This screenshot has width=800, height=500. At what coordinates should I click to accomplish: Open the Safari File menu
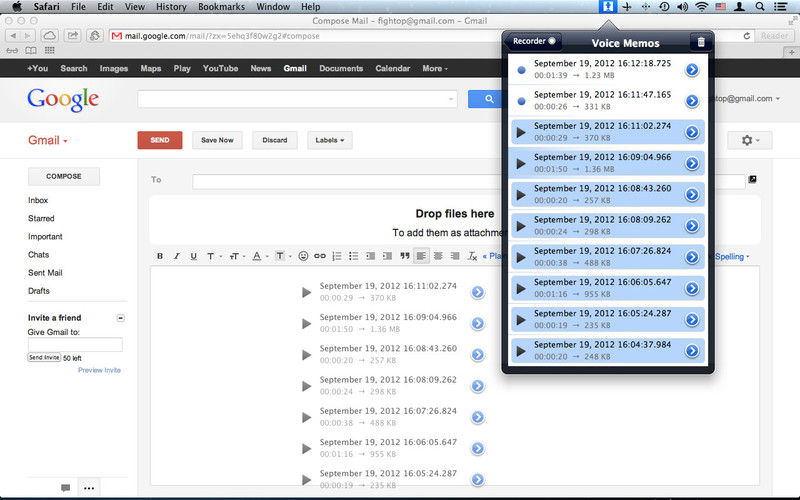pyautogui.click(x=78, y=7)
